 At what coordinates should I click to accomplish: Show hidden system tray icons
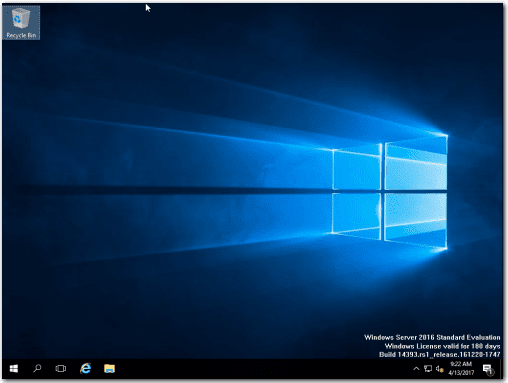(x=416, y=368)
